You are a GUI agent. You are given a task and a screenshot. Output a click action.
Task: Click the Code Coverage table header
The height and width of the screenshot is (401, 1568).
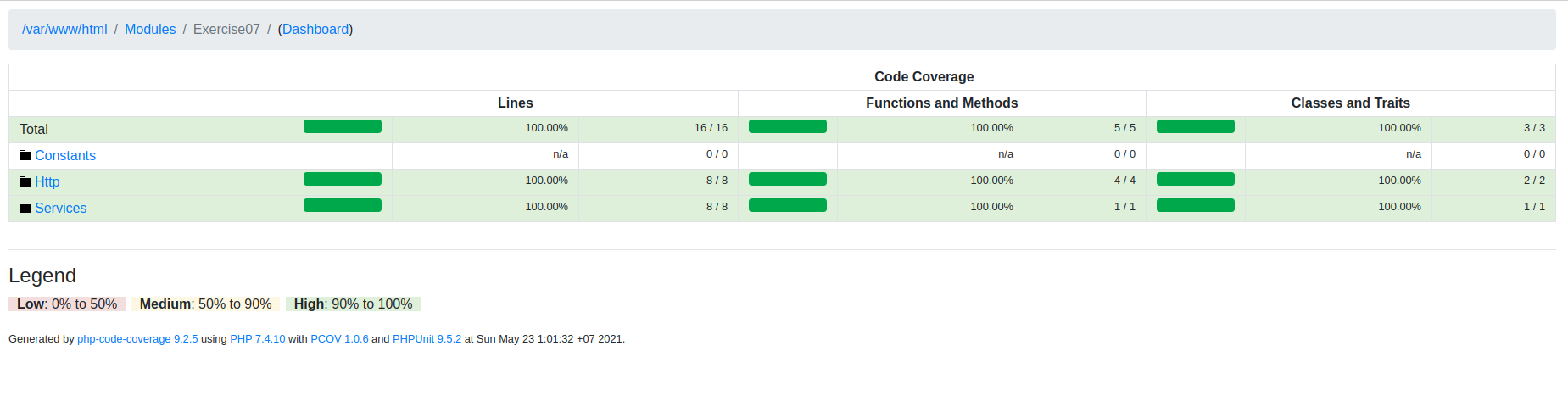[x=924, y=76]
